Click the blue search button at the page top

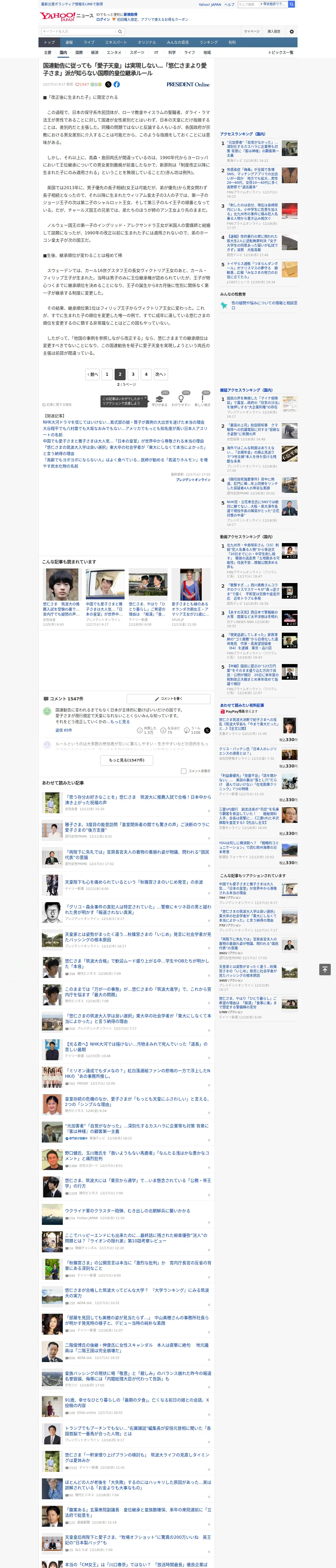pos(292,4)
